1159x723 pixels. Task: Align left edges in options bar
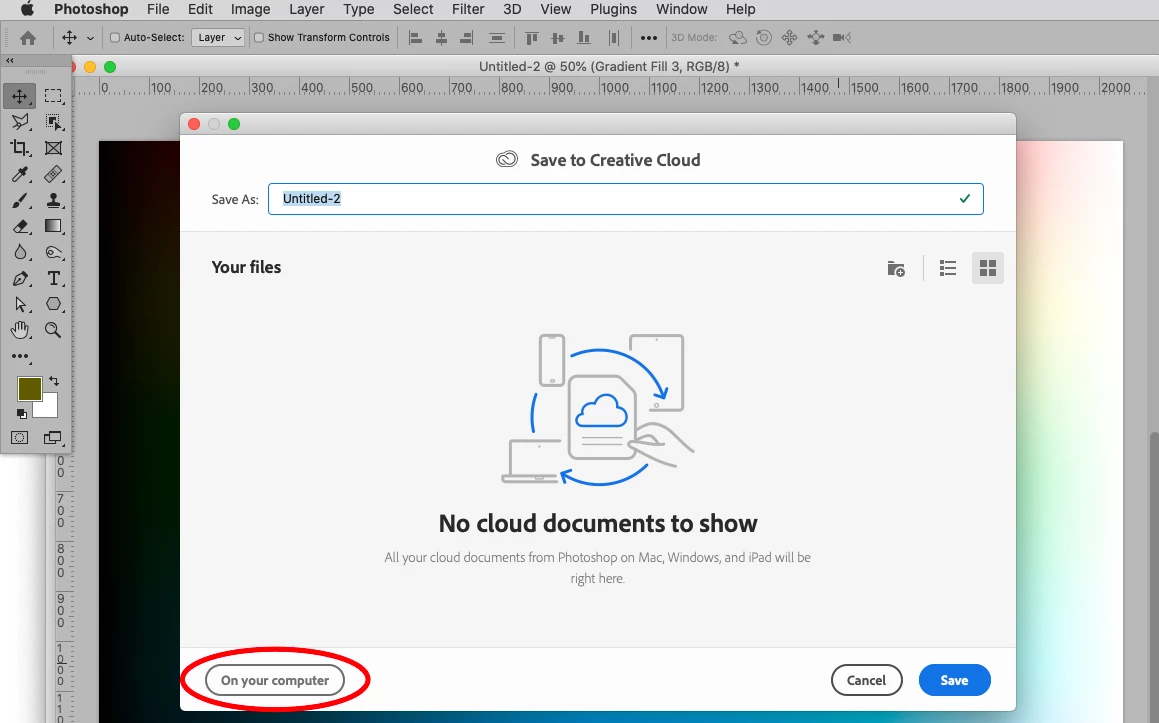(415, 38)
